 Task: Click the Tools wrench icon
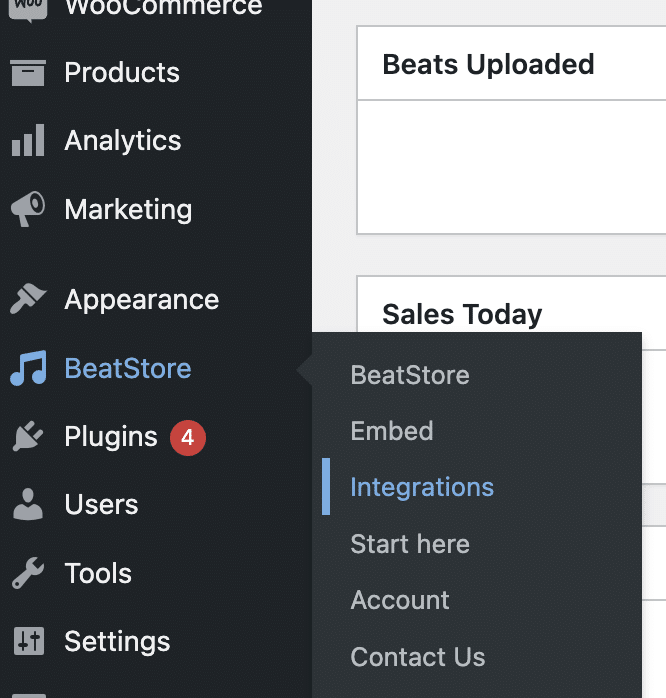coord(28,572)
